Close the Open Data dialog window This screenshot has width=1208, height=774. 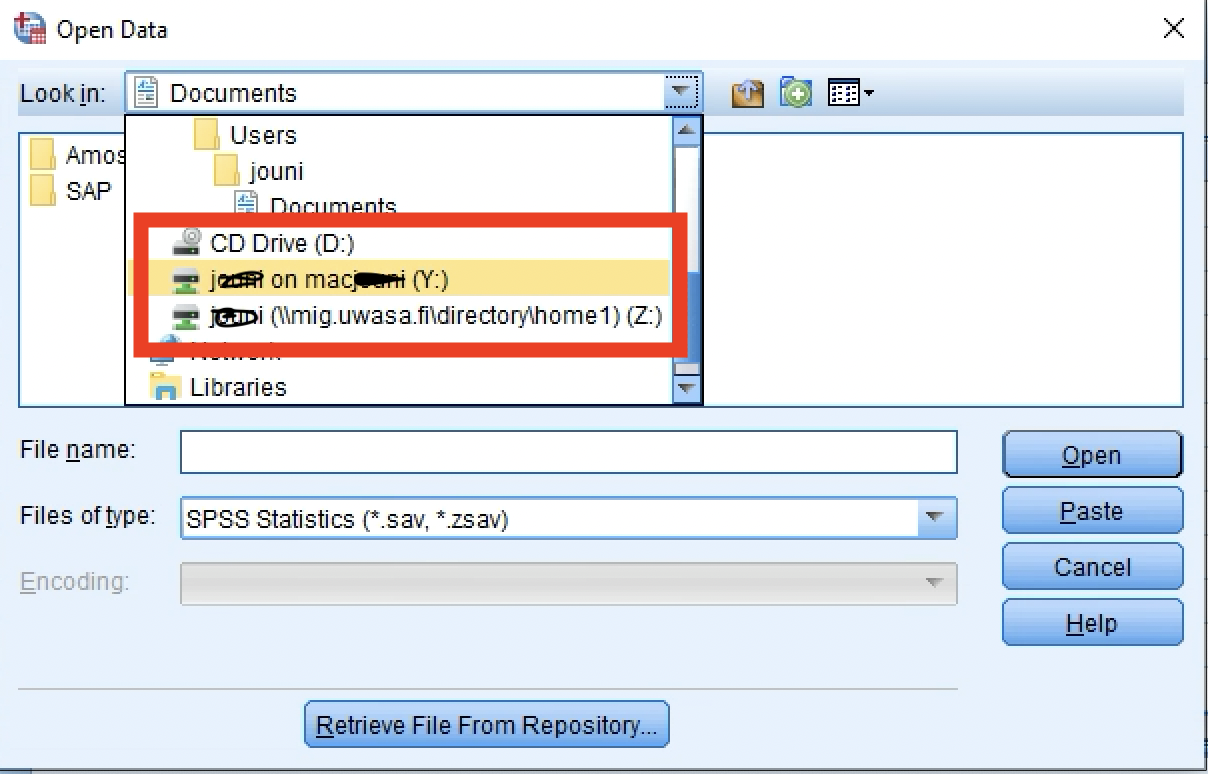click(1174, 28)
